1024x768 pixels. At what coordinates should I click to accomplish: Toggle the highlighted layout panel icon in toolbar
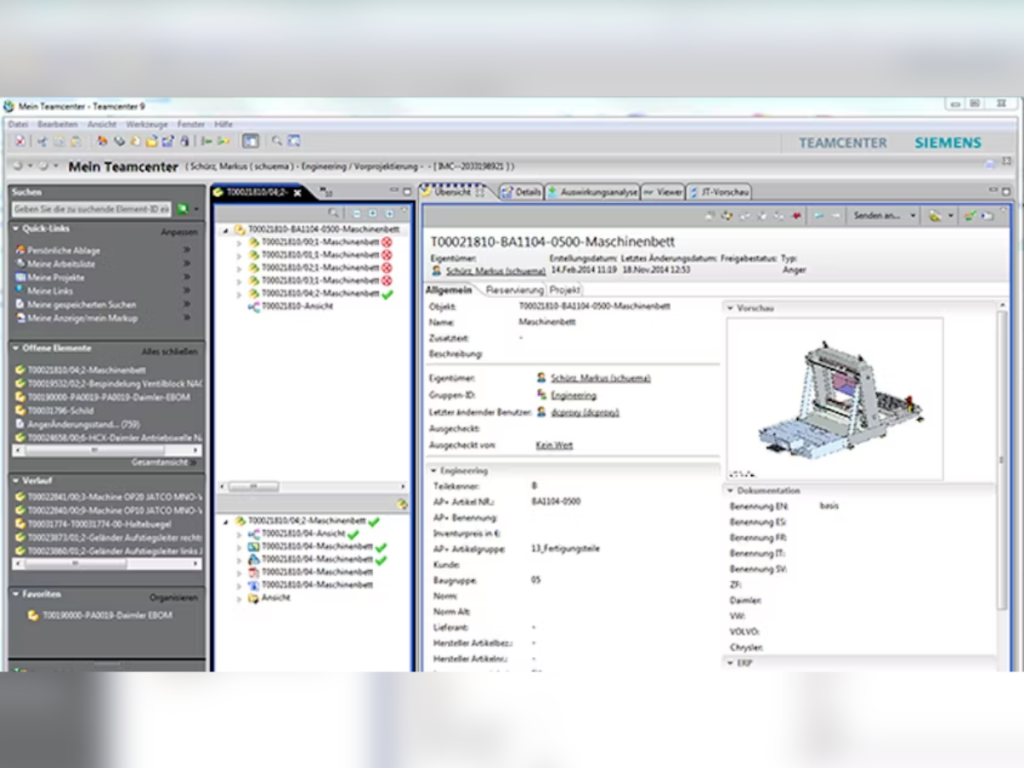251,141
